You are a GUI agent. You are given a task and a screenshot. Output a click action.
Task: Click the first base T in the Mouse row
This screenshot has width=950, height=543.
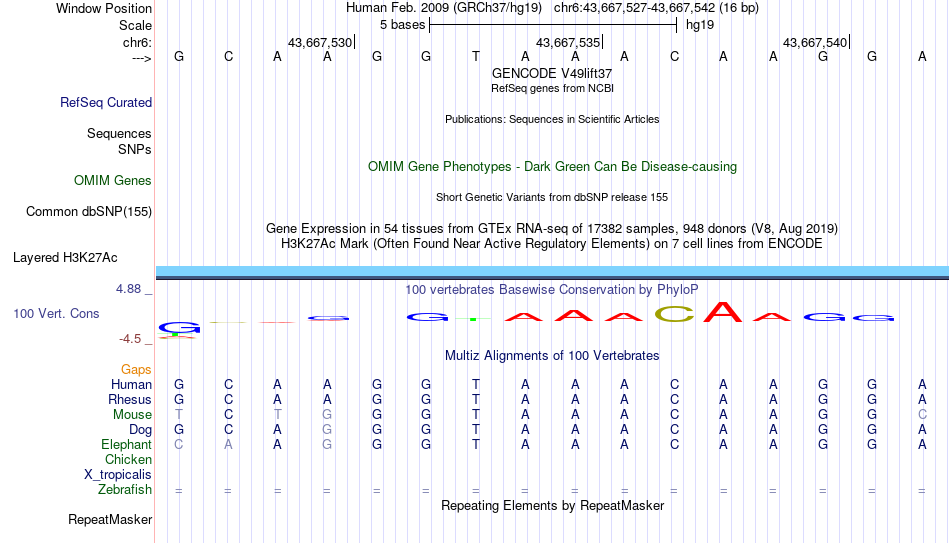[x=178, y=415]
